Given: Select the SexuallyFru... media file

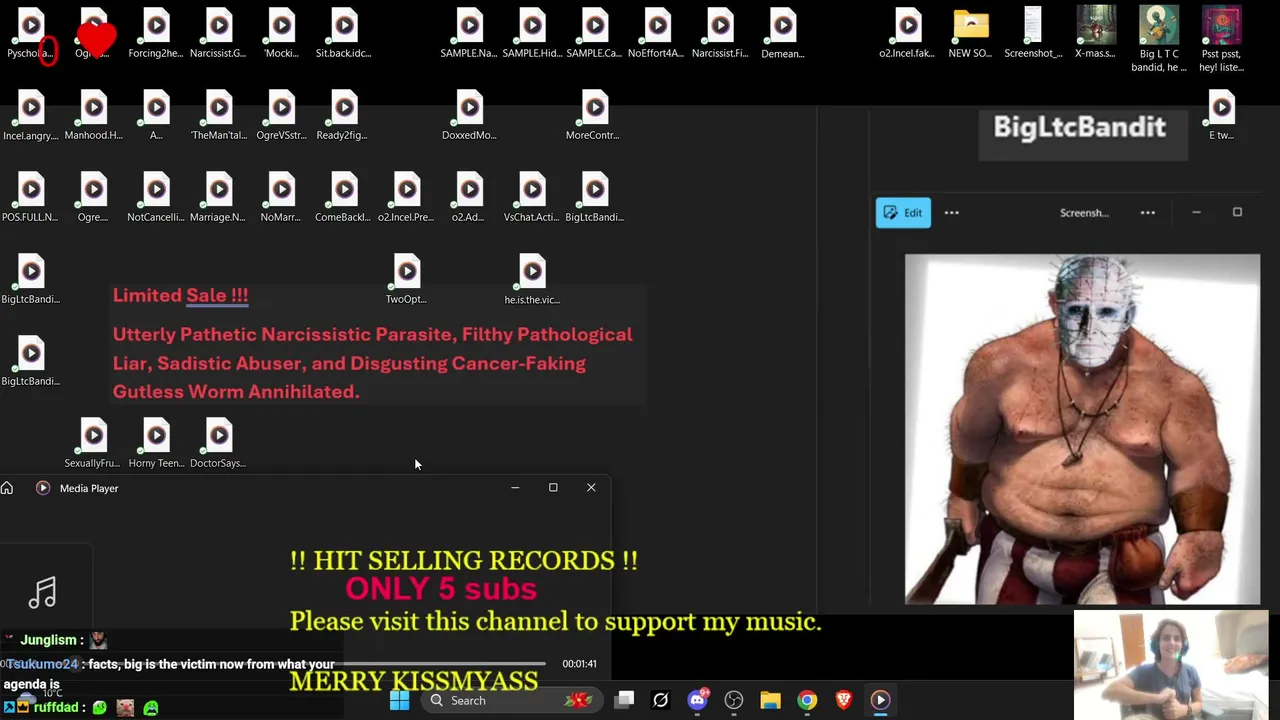Looking at the screenshot, I should point(93,444).
